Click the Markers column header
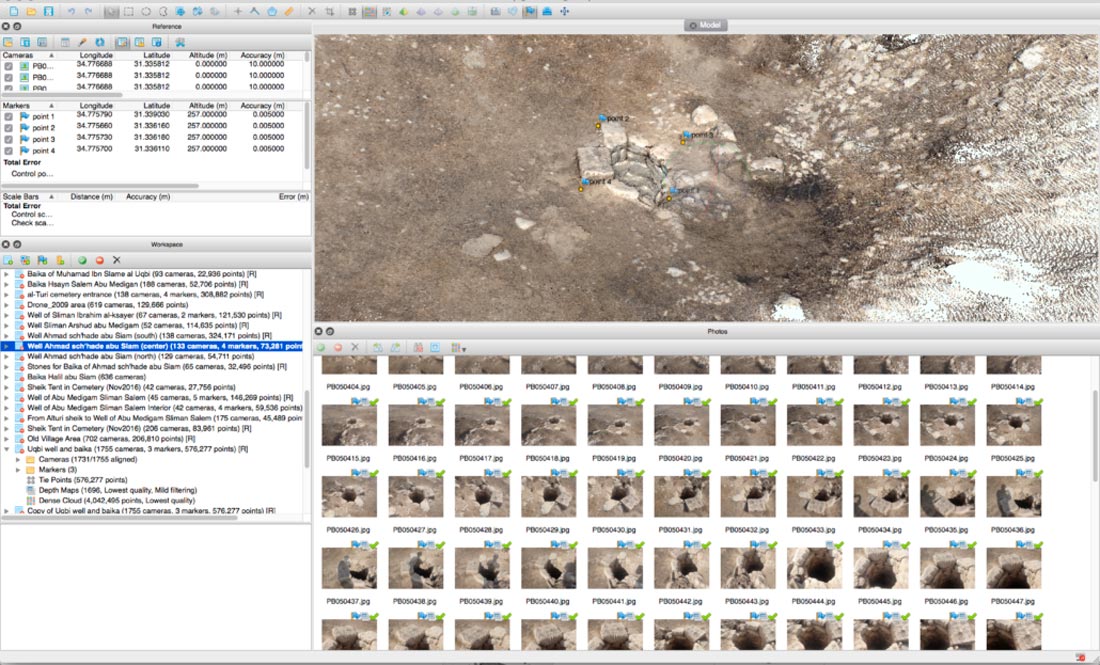 (17, 105)
